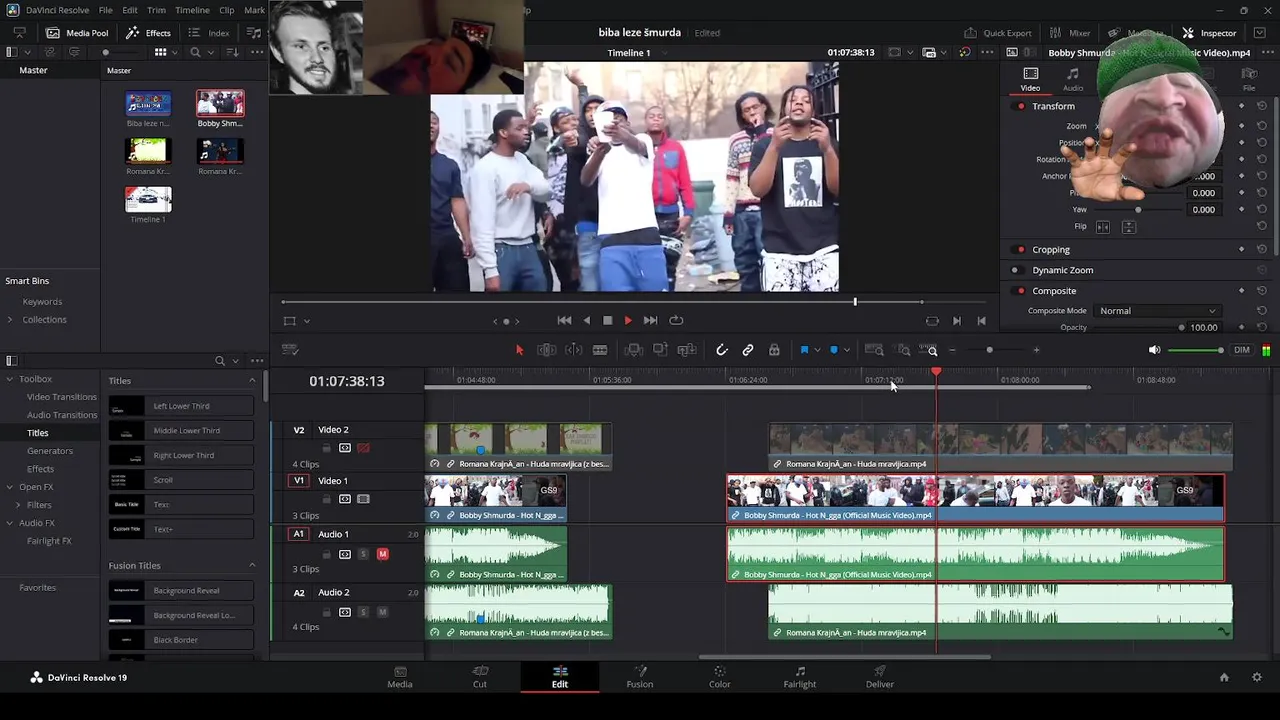Open Timeline View Options icon
The height and width of the screenshot is (720, 1280).
290,350
